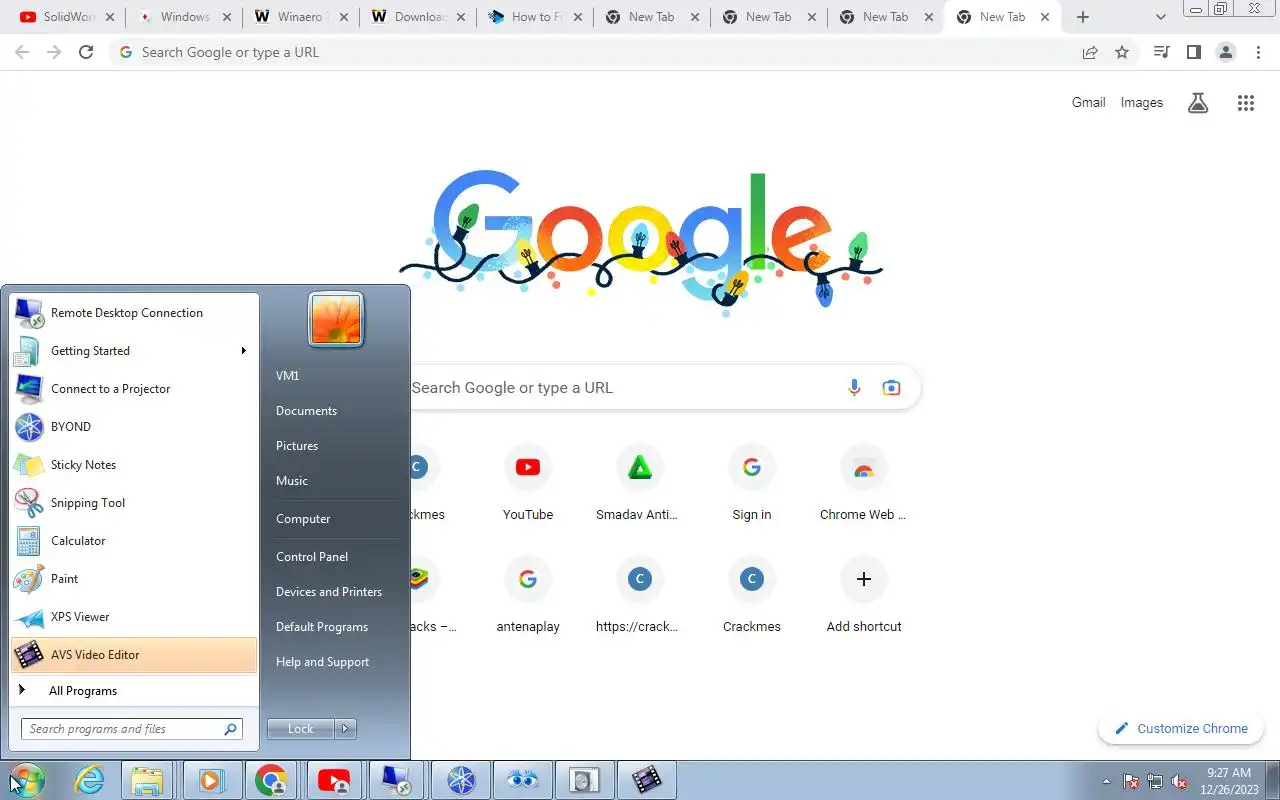The image size is (1280, 800).
Task: Open Pictures library from Start menu
Action: point(297,446)
